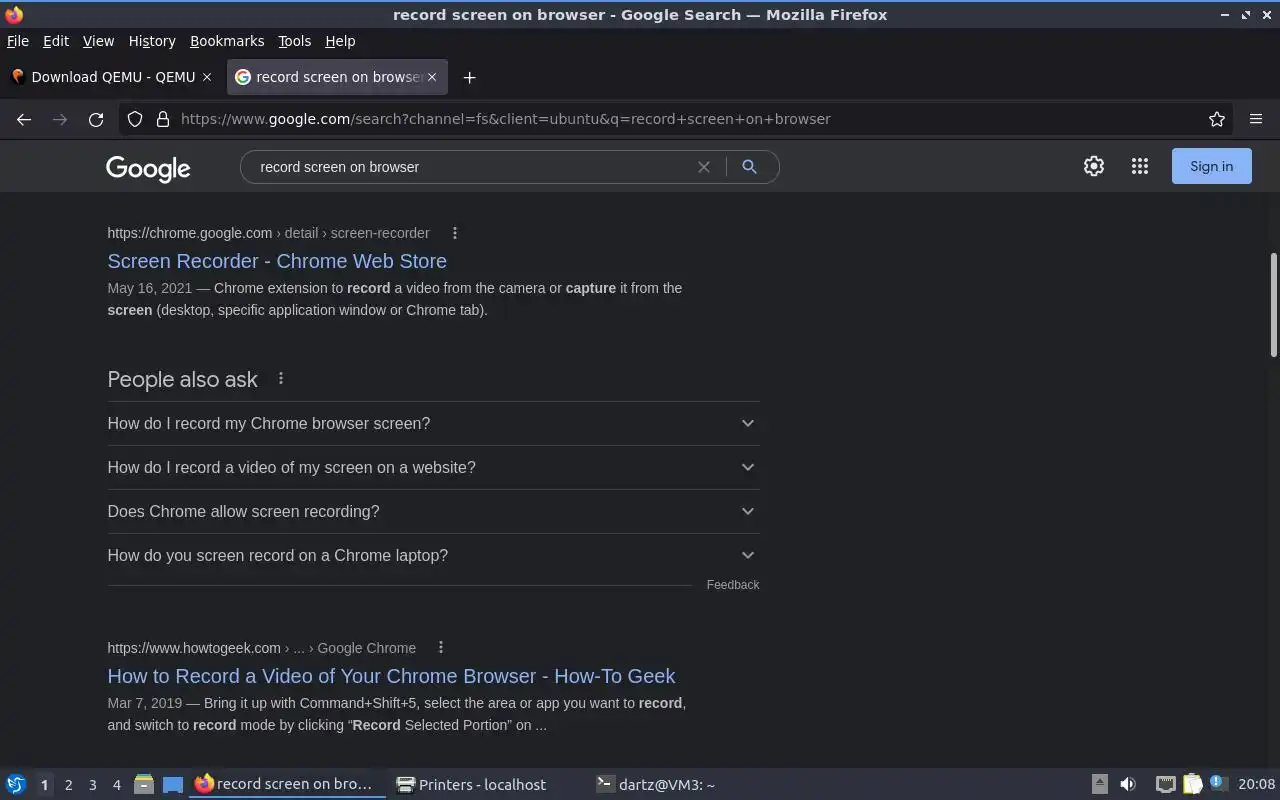
Task: Open Google quick settings gear
Action: (1094, 166)
